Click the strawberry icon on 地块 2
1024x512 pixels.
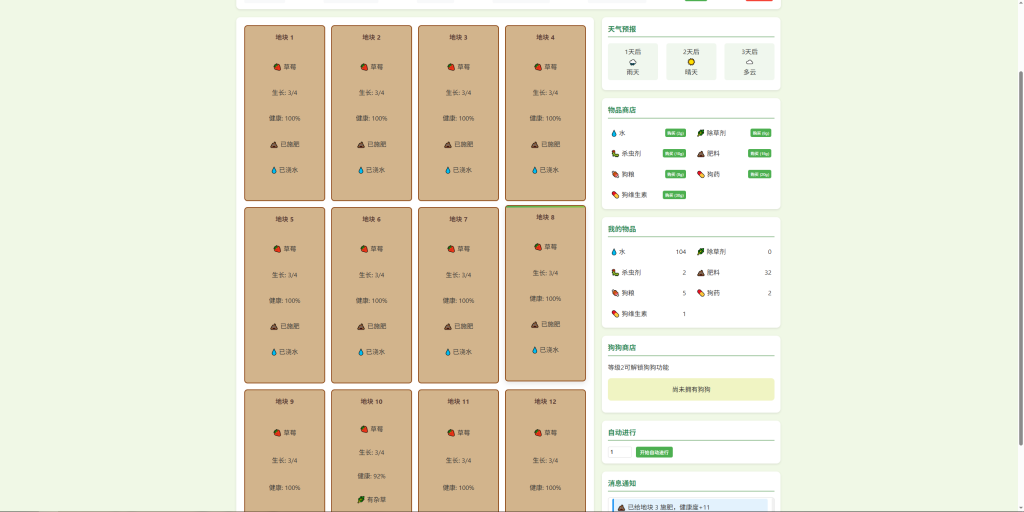coord(364,67)
